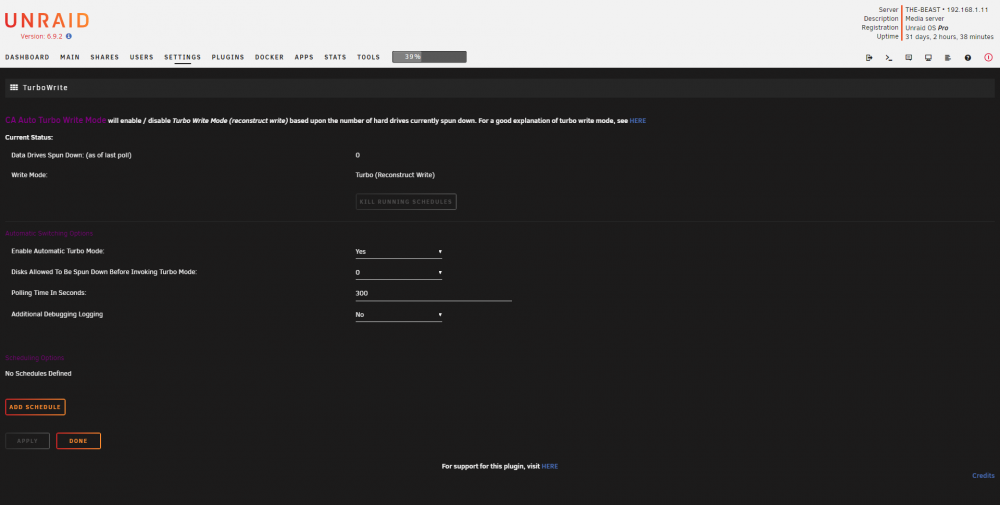Screen dimensions: 1000x505
Task: Open the Tools tab
Action: (369, 57)
